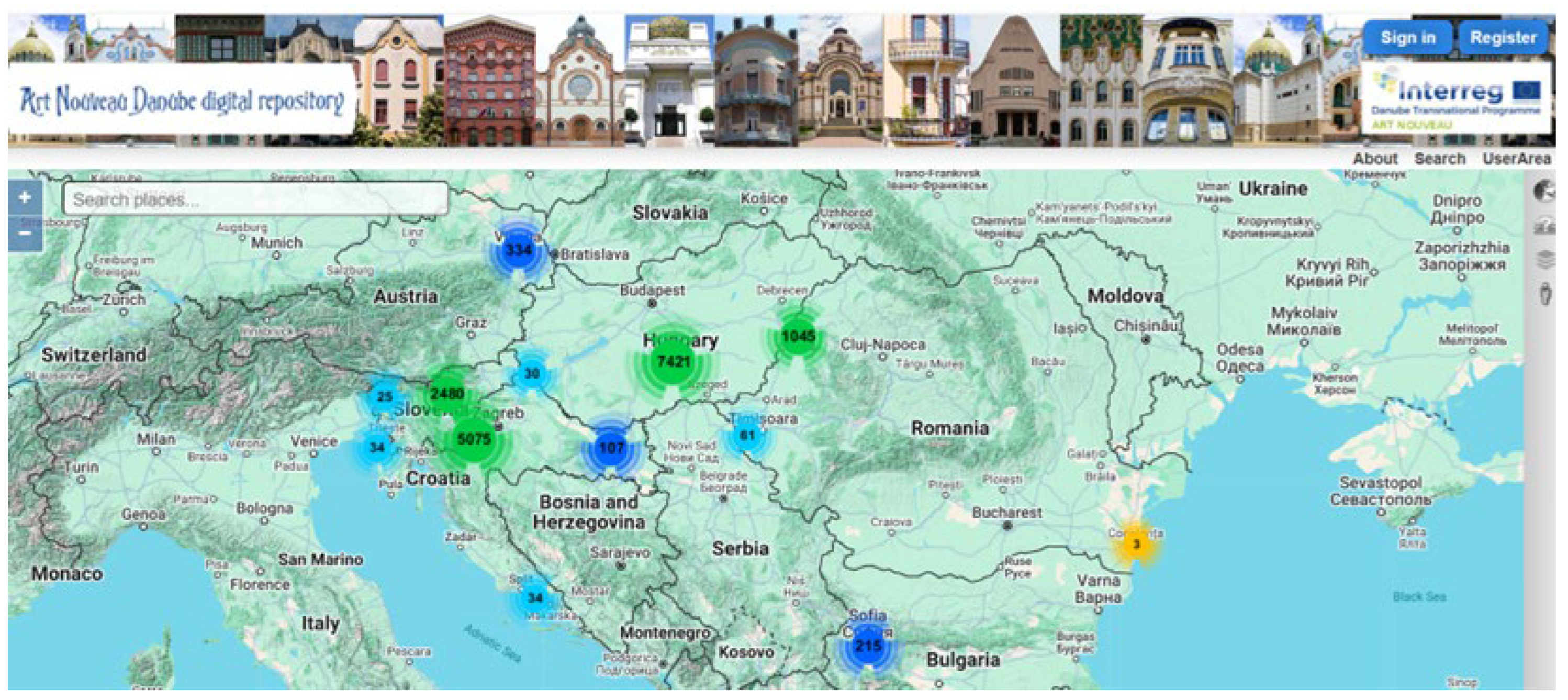
Task: Expand the 1045 cluster near Debrecen
Action: pos(798,336)
